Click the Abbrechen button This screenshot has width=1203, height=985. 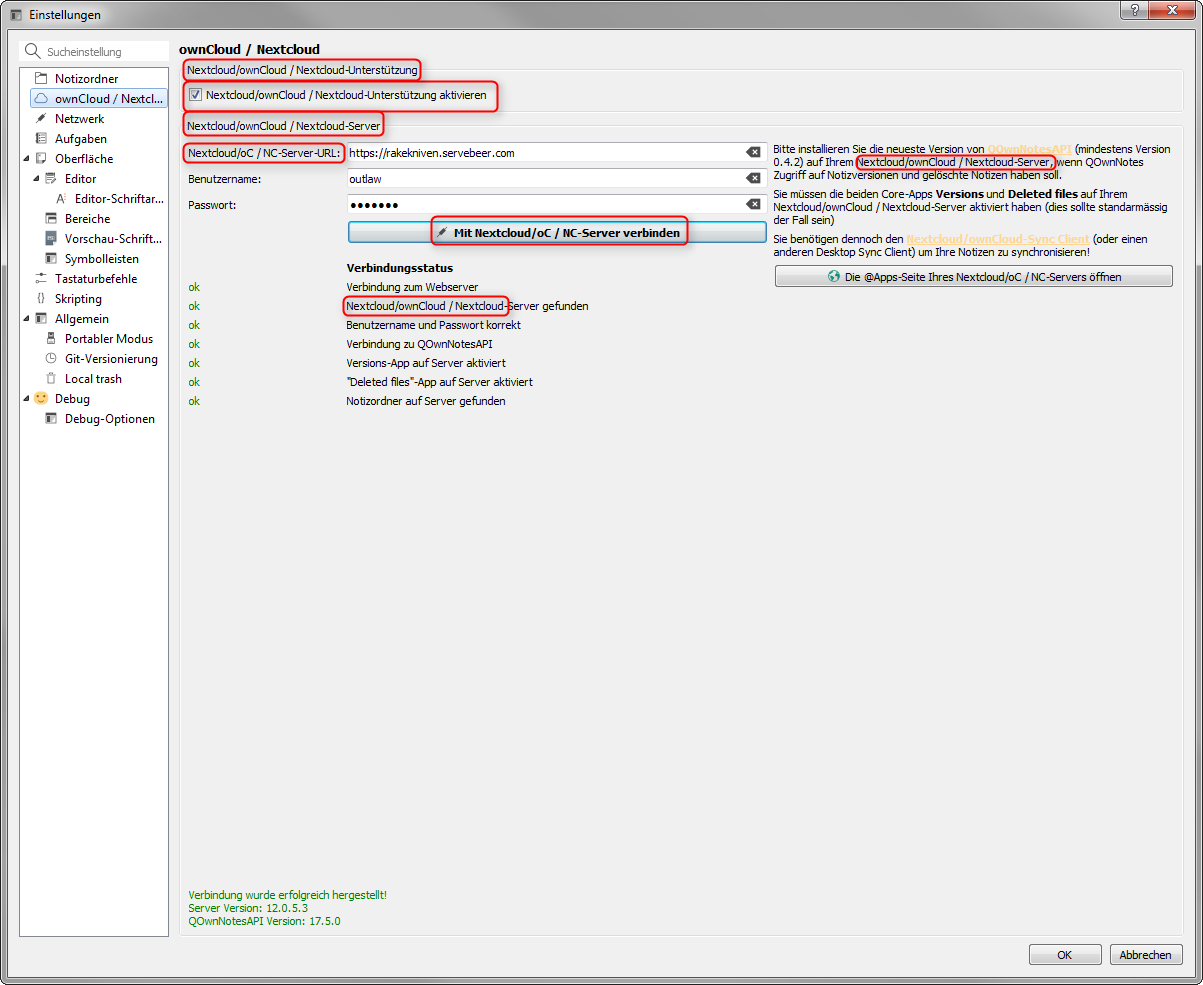[1146, 955]
